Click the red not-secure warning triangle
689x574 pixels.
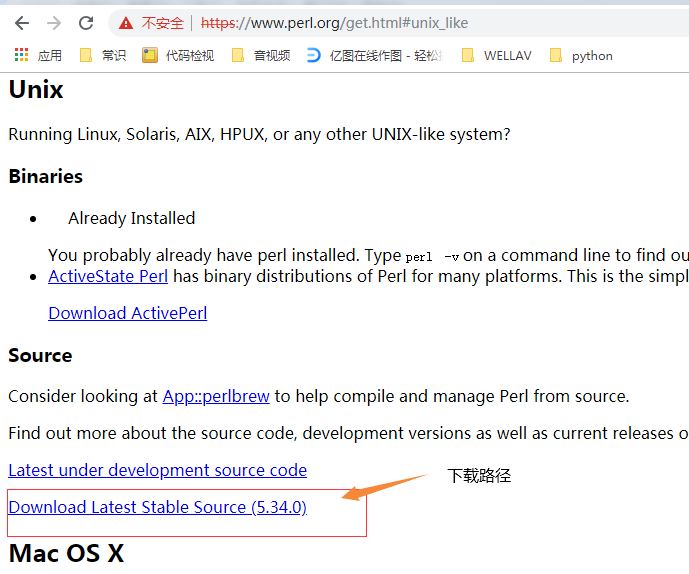coord(126,23)
